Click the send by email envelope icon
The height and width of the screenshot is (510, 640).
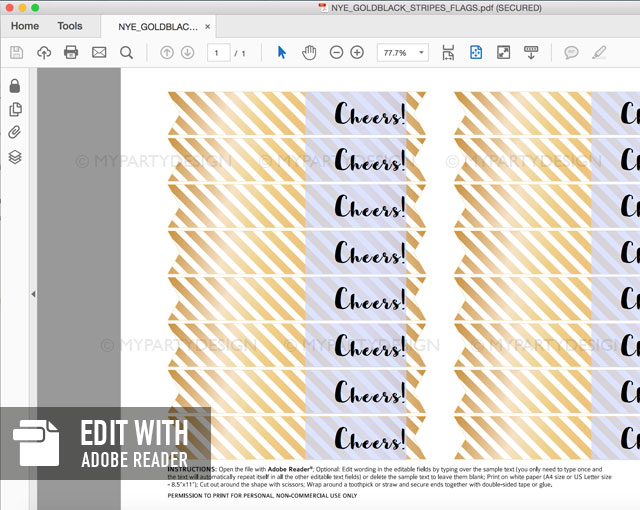click(x=99, y=52)
